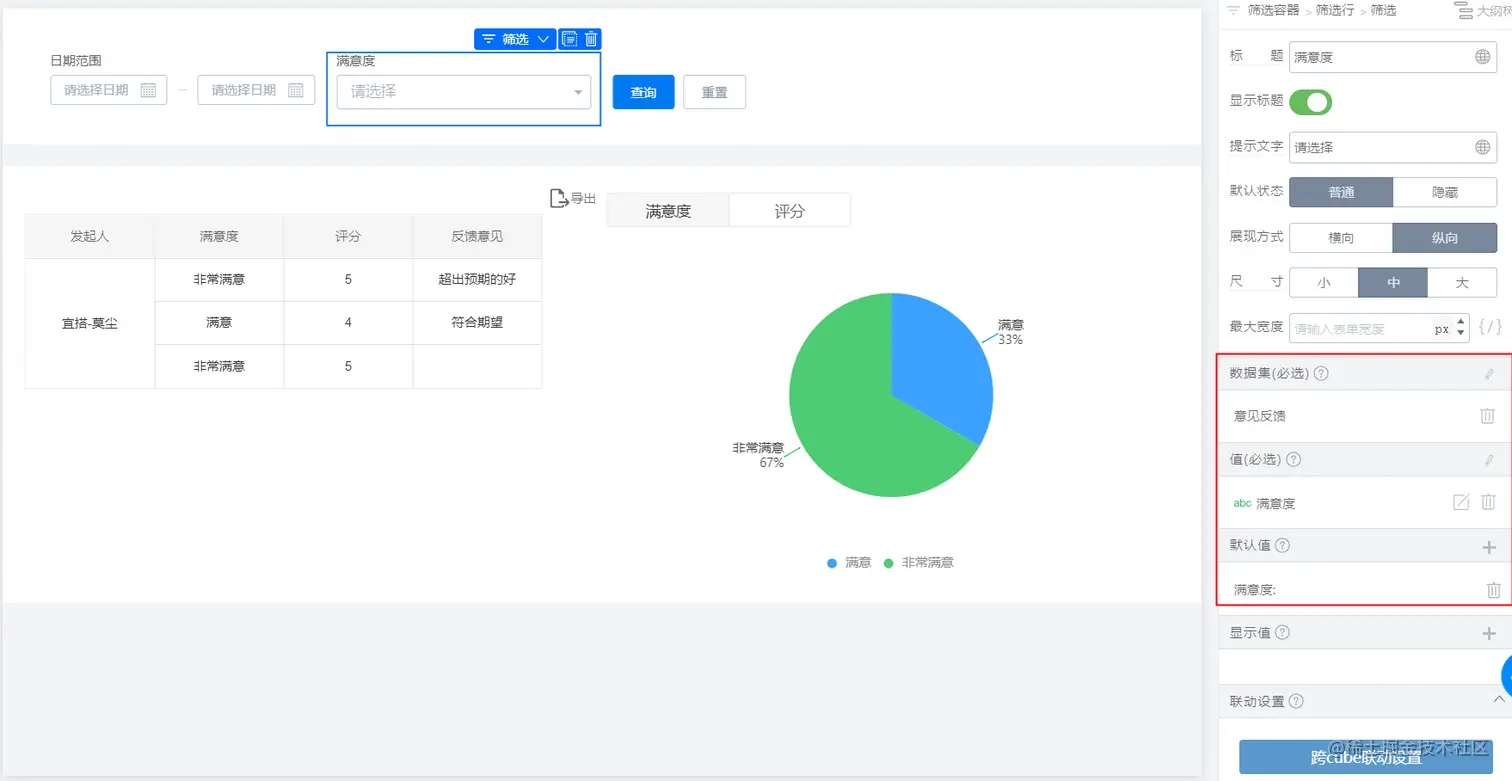This screenshot has height=781, width=1512.
Task: Click the export file icon
Action: (x=559, y=198)
